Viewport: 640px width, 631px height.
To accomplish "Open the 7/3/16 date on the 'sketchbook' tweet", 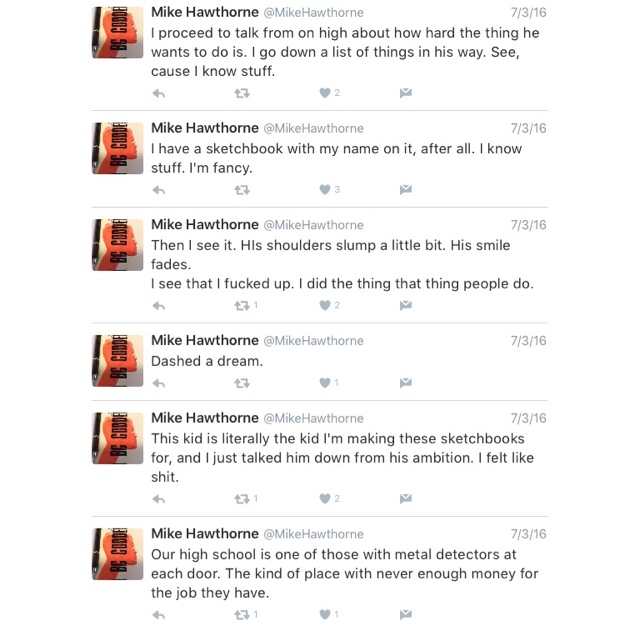I will (529, 129).
